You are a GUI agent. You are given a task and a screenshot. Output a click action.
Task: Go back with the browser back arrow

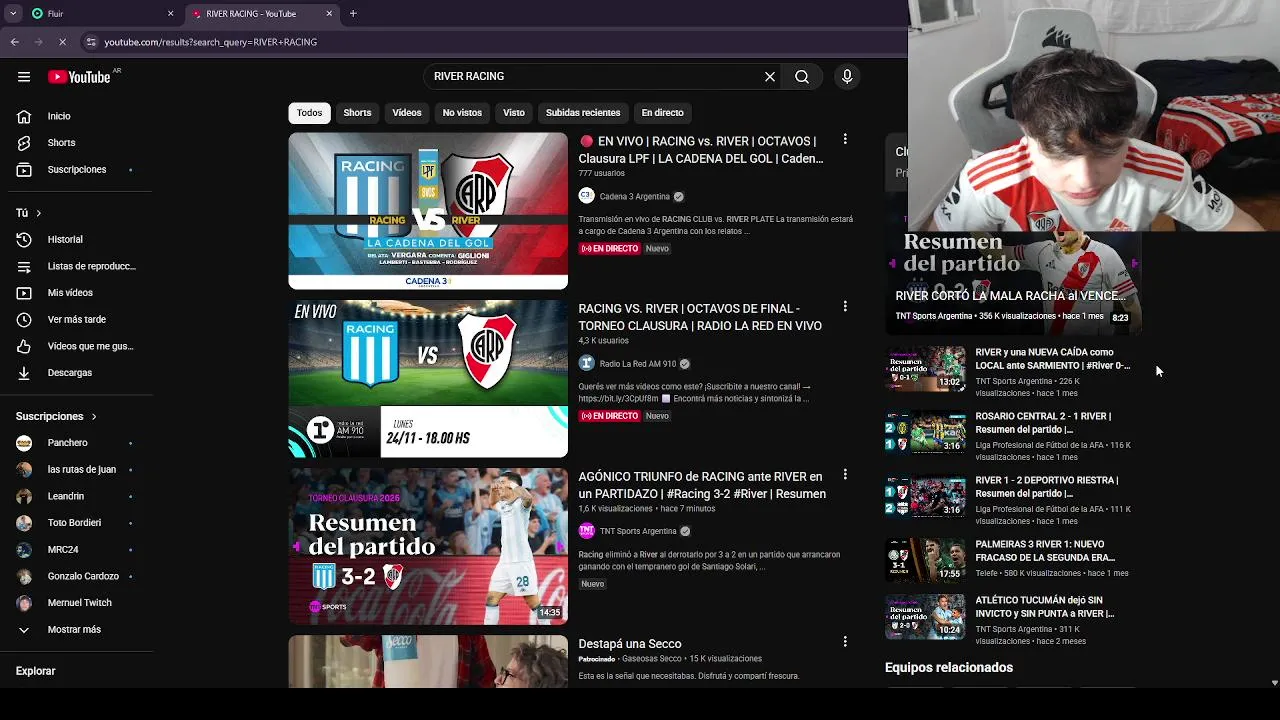14,42
